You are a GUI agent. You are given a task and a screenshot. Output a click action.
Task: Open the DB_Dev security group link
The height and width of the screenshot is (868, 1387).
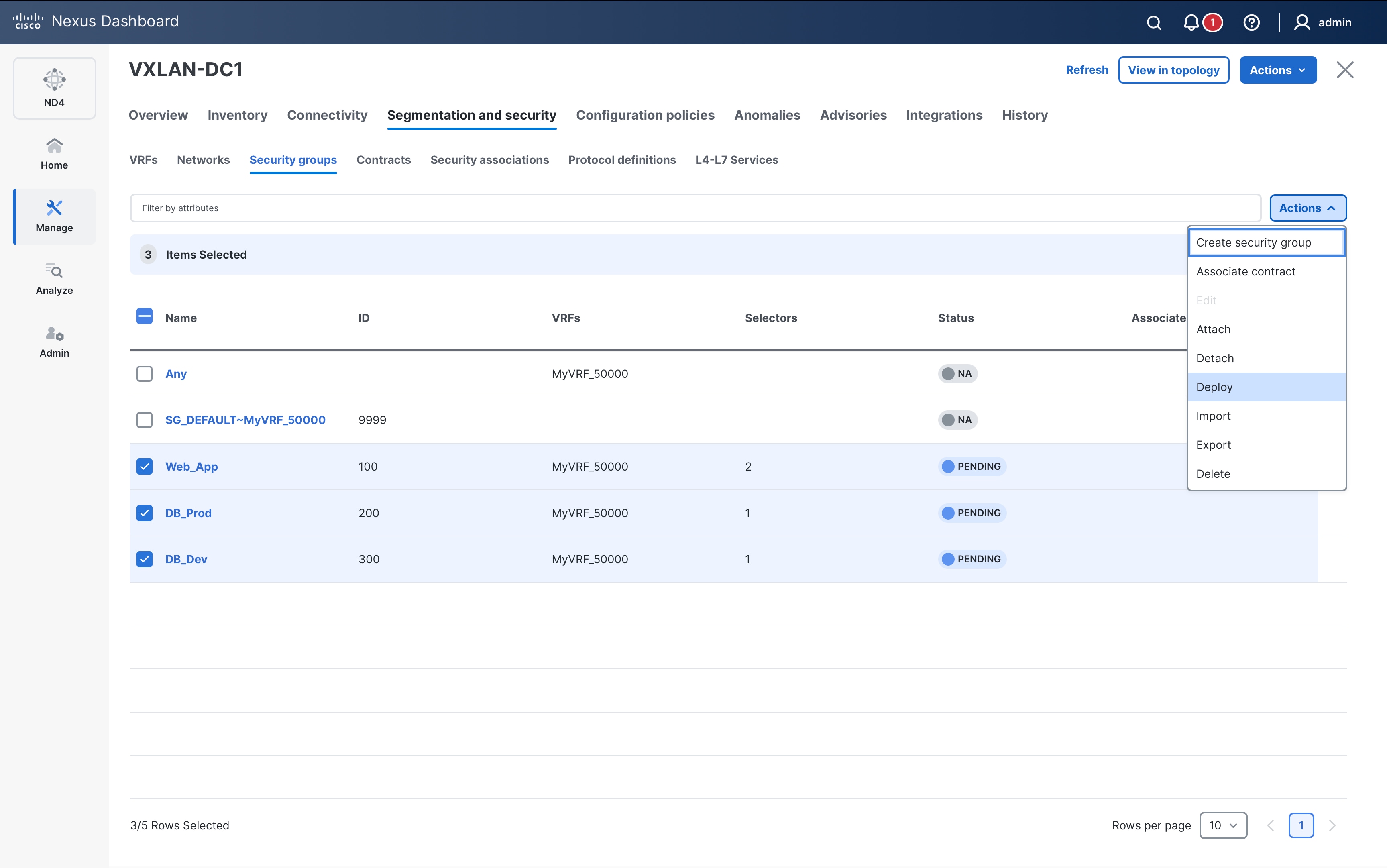[x=186, y=559]
